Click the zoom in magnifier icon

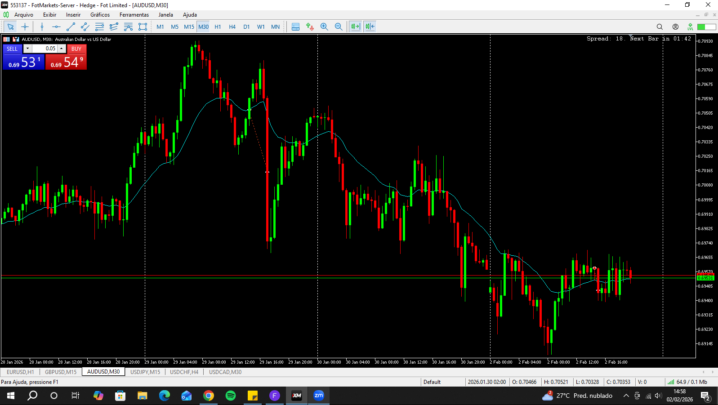(323, 27)
